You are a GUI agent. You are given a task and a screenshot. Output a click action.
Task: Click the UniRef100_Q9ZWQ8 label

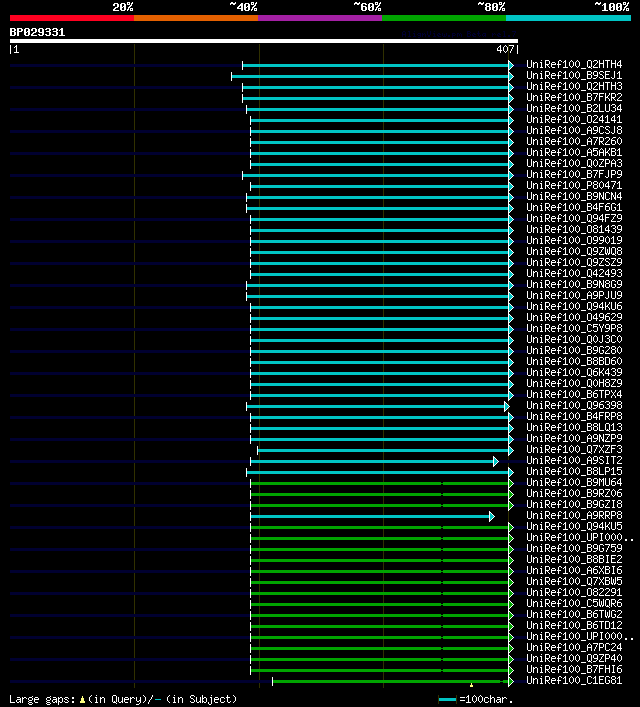point(574,251)
